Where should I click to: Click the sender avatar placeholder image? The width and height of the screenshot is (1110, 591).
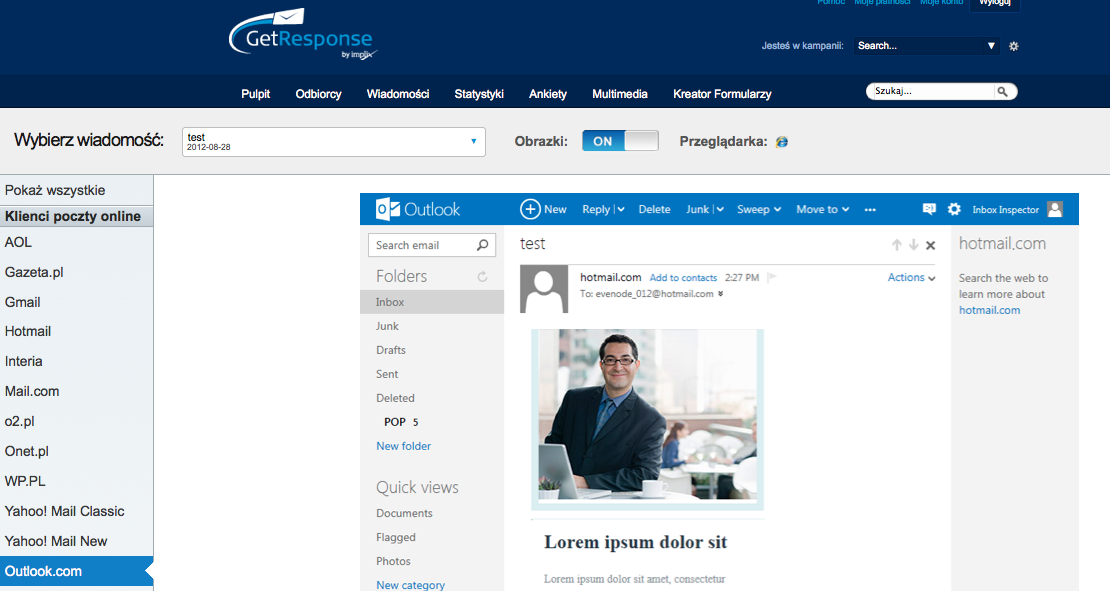pos(544,289)
